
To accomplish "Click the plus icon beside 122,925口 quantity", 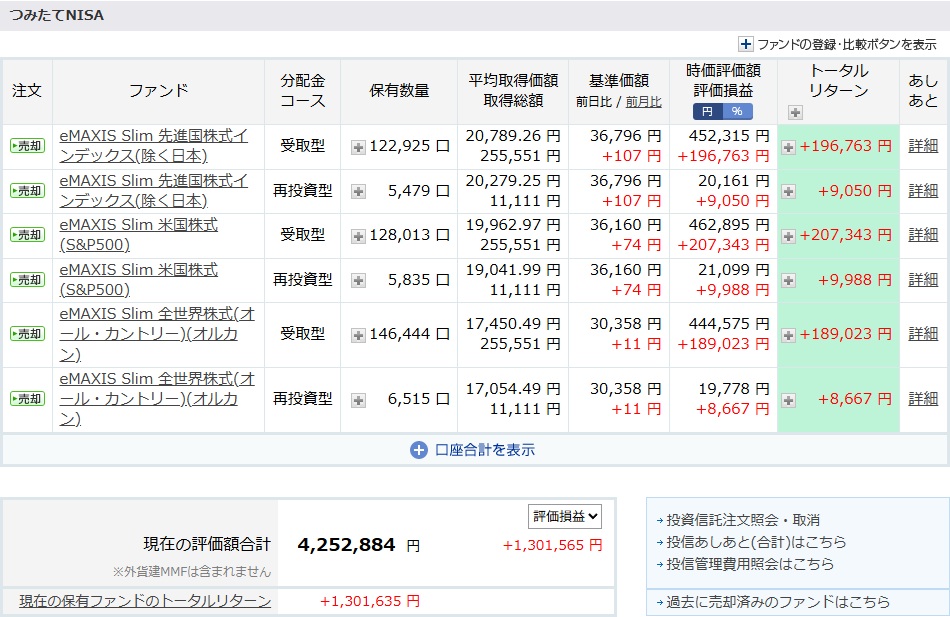I will point(358,147).
